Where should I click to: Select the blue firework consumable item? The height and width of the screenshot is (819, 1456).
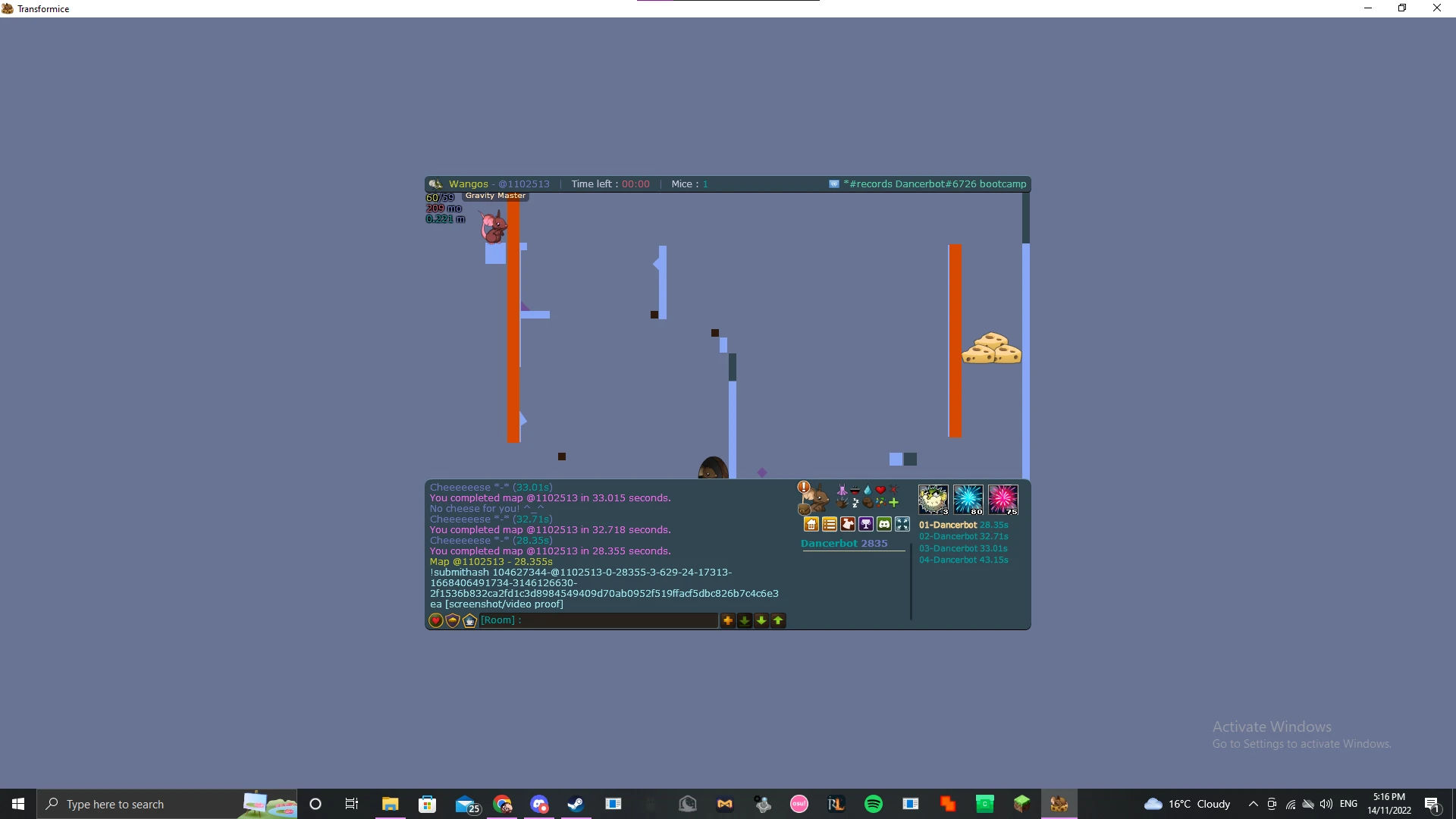click(x=968, y=500)
